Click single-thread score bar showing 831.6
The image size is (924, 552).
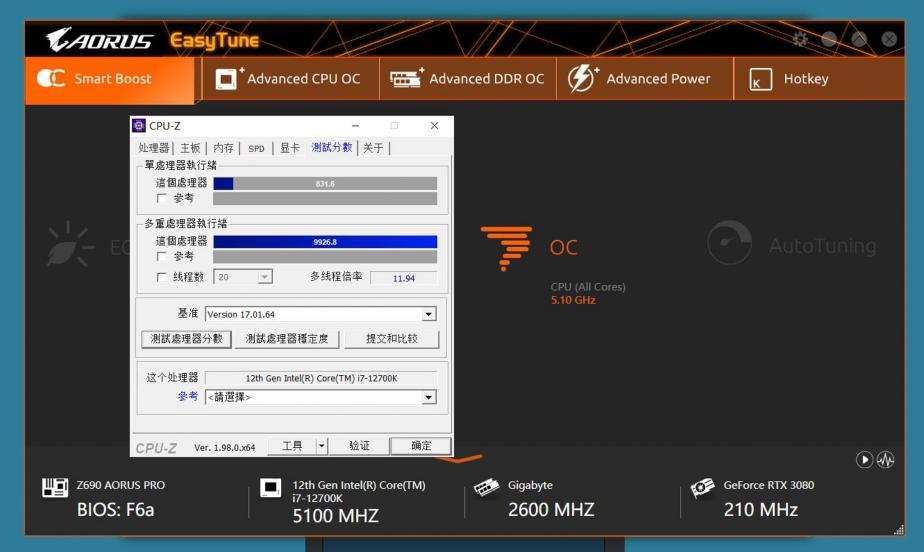(x=325, y=184)
